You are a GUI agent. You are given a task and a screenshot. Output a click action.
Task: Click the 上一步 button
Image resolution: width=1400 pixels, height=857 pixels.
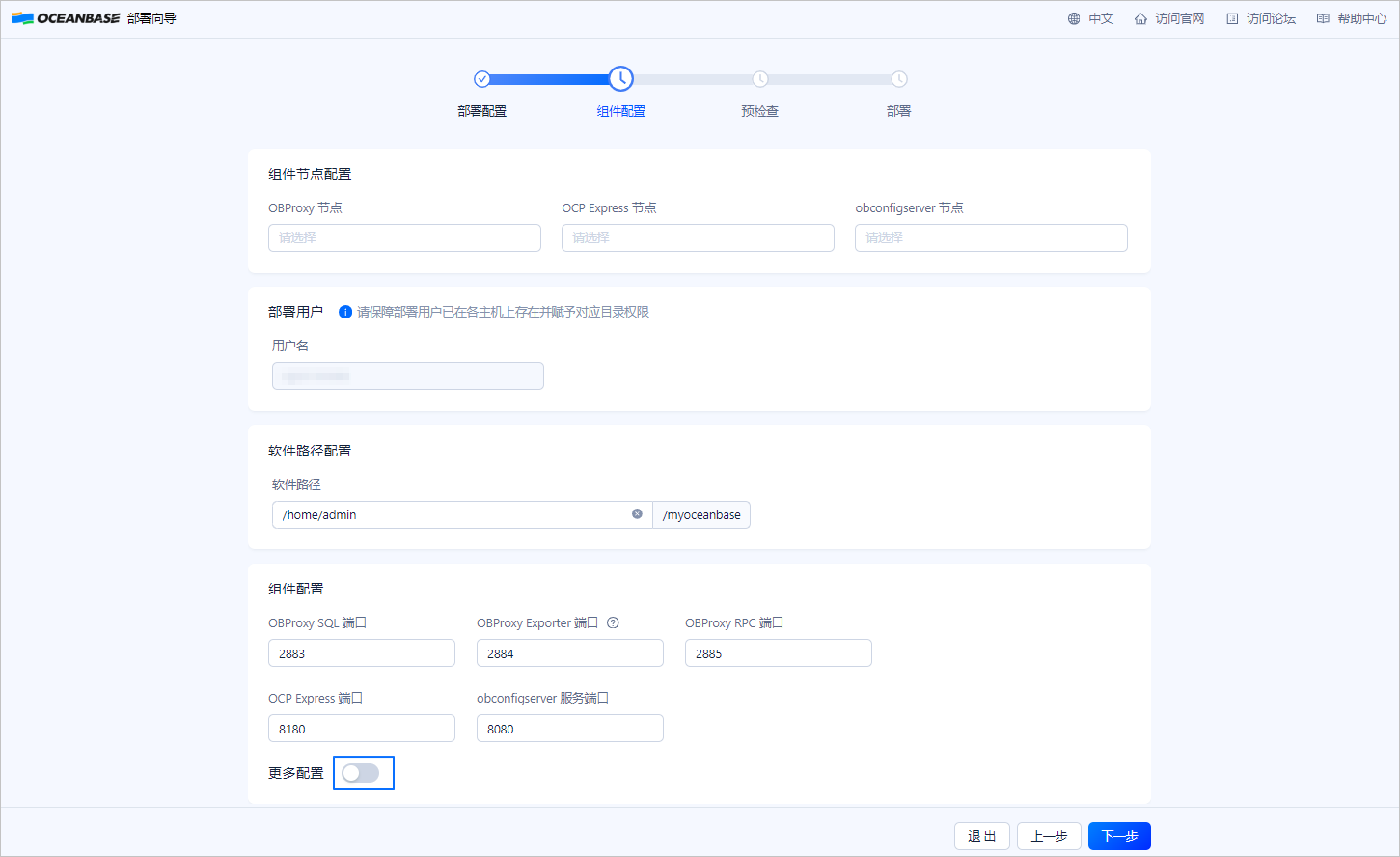[x=1049, y=836]
